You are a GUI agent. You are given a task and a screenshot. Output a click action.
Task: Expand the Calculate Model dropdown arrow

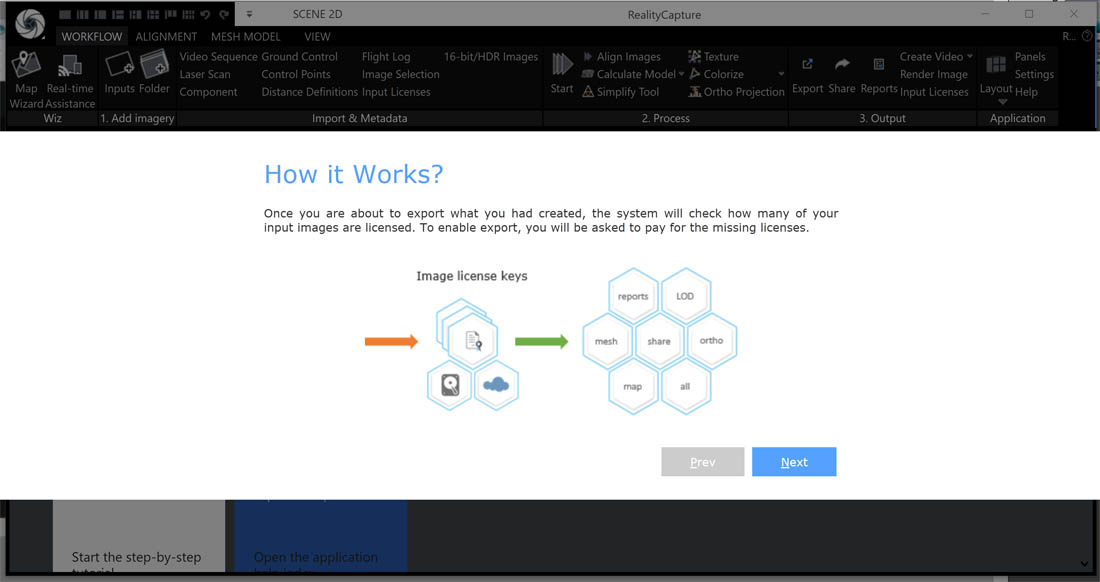681,74
